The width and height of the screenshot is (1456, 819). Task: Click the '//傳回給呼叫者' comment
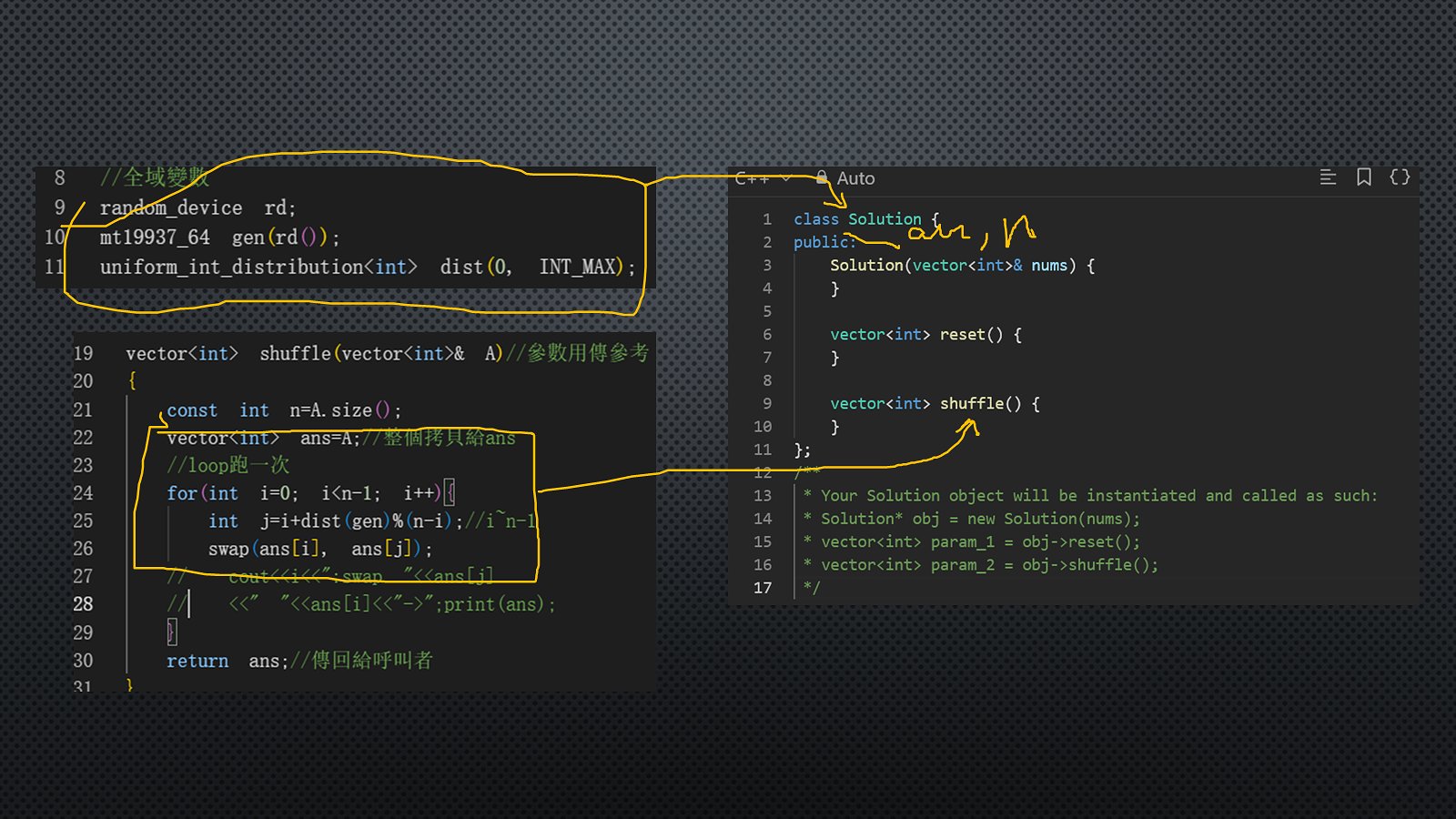click(x=361, y=660)
